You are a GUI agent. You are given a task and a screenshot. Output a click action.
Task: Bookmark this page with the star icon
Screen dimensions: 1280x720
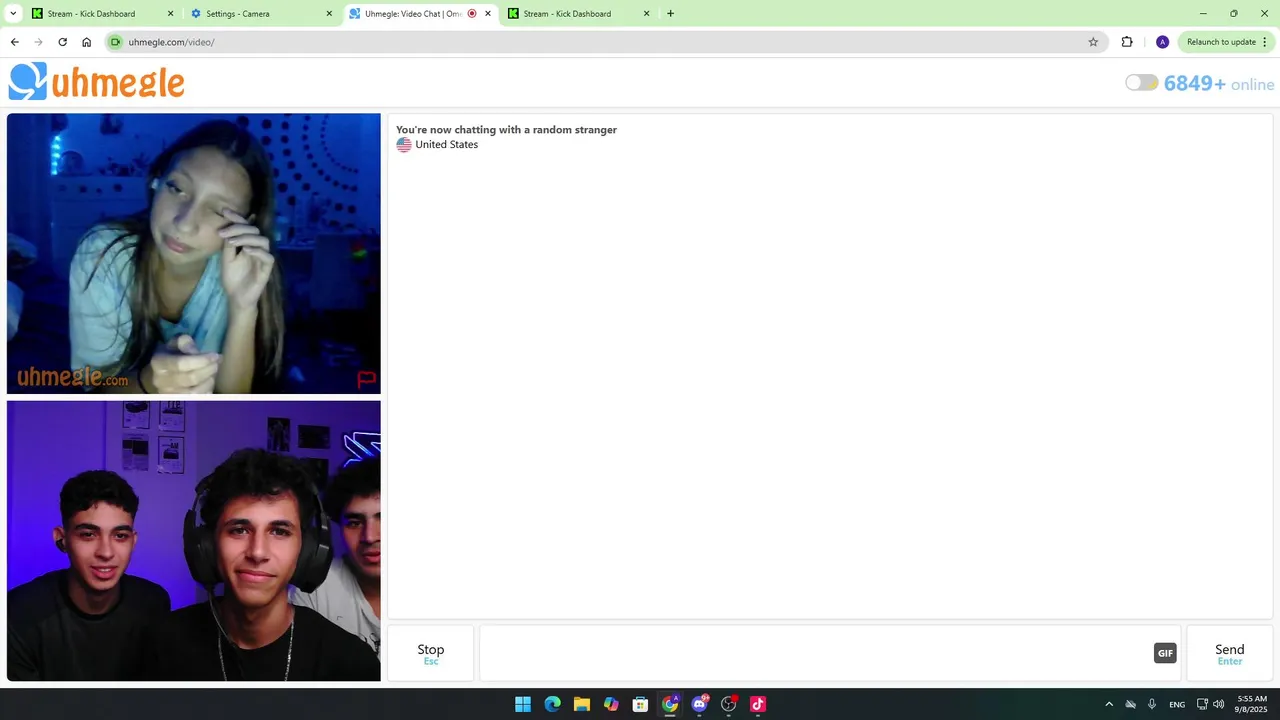click(x=1093, y=42)
